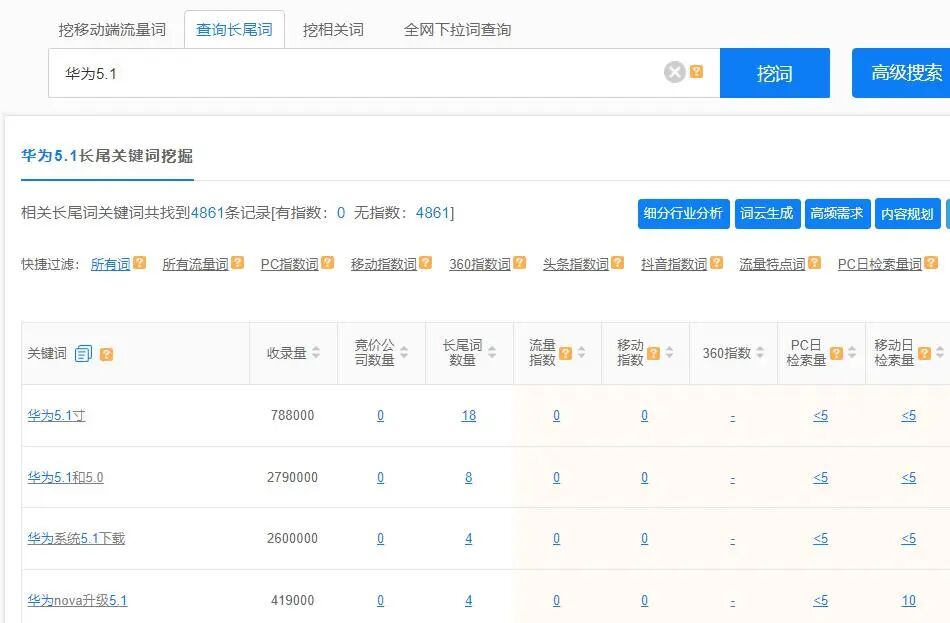
Task: Select the 查询长尾词 tab
Action: (234, 30)
